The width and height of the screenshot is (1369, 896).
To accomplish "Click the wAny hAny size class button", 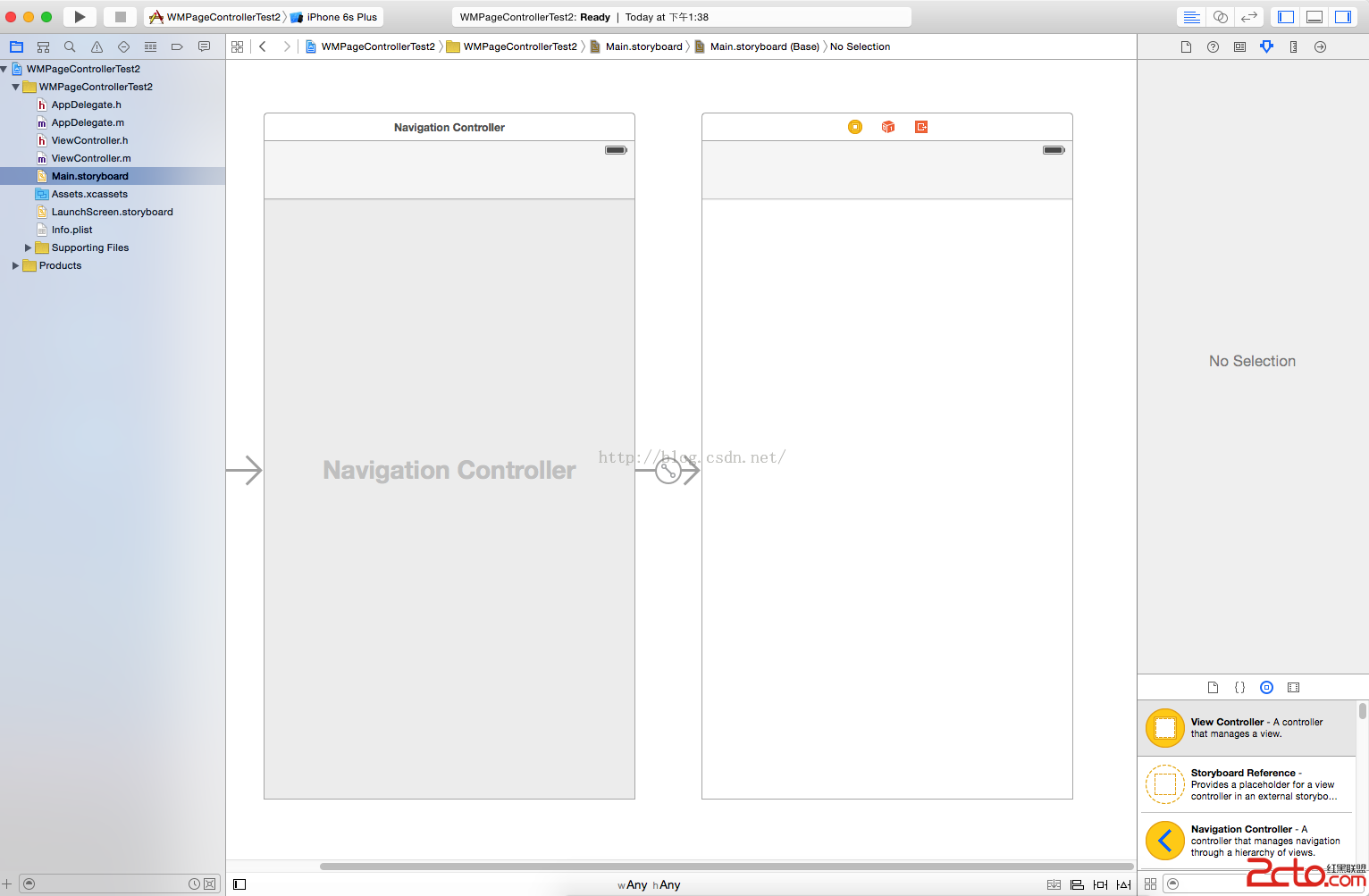I will point(649,884).
